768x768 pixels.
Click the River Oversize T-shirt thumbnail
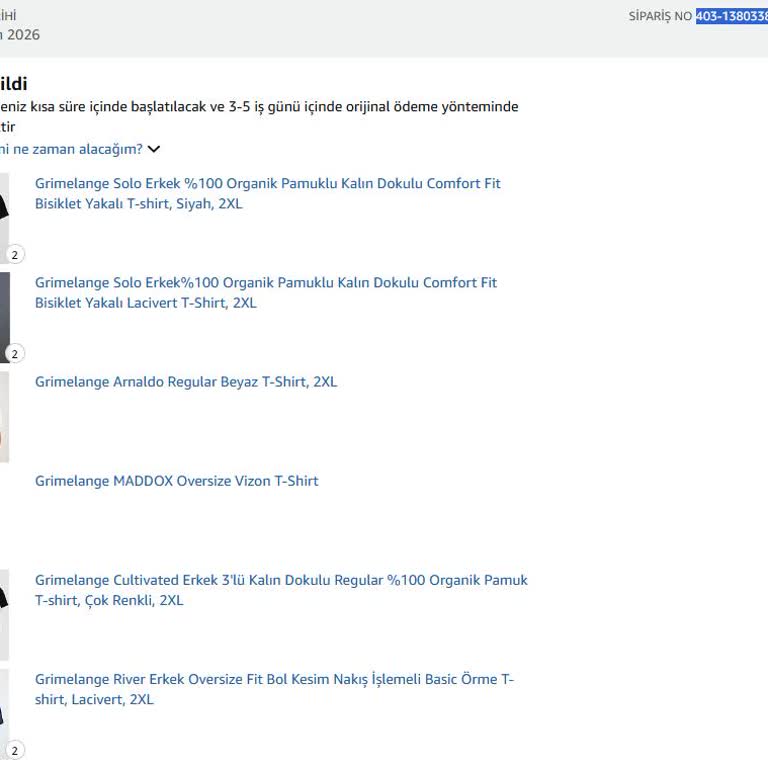(4, 714)
